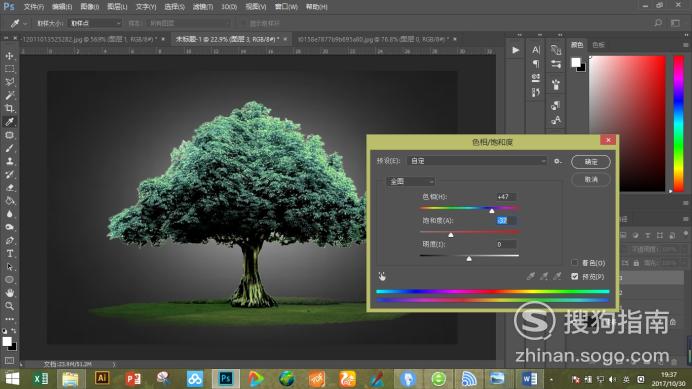Click the add-to-sample eyedropper in dialog
Viewport: 692px width, 389px height.
pos(544,276)
